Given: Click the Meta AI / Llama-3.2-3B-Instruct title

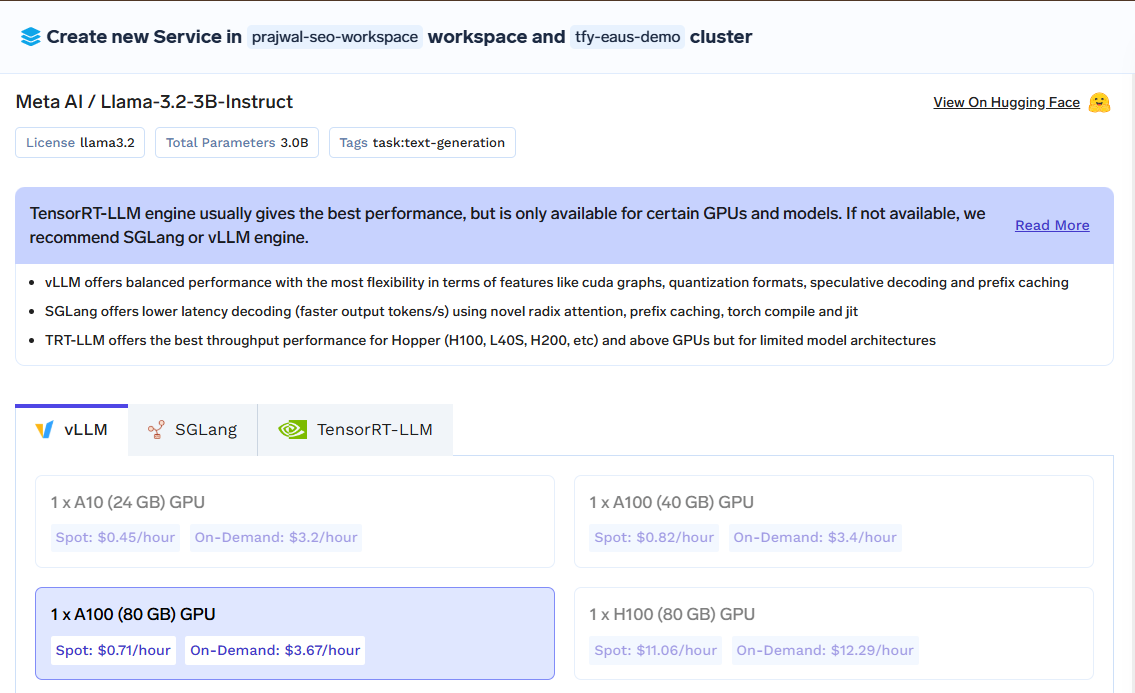Looking at the screenshot, I should (154, 101).
